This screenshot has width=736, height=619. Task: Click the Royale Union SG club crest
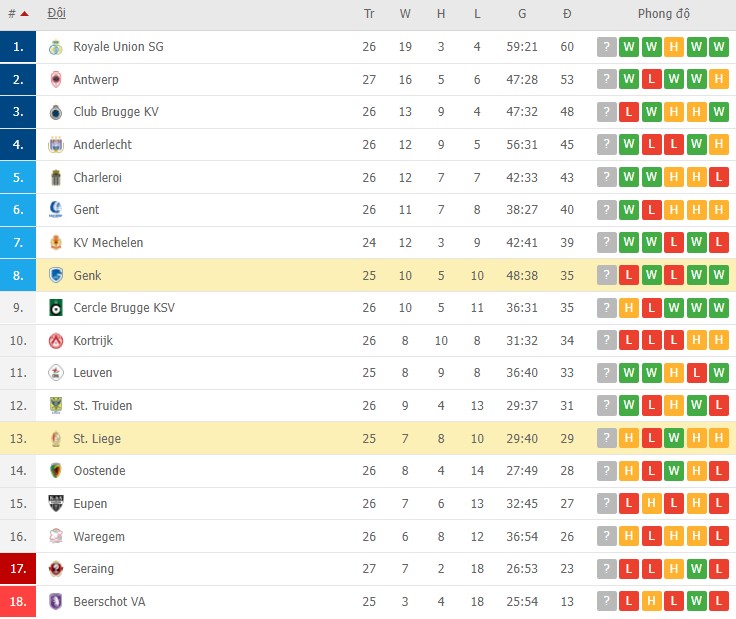pos(55,47)
